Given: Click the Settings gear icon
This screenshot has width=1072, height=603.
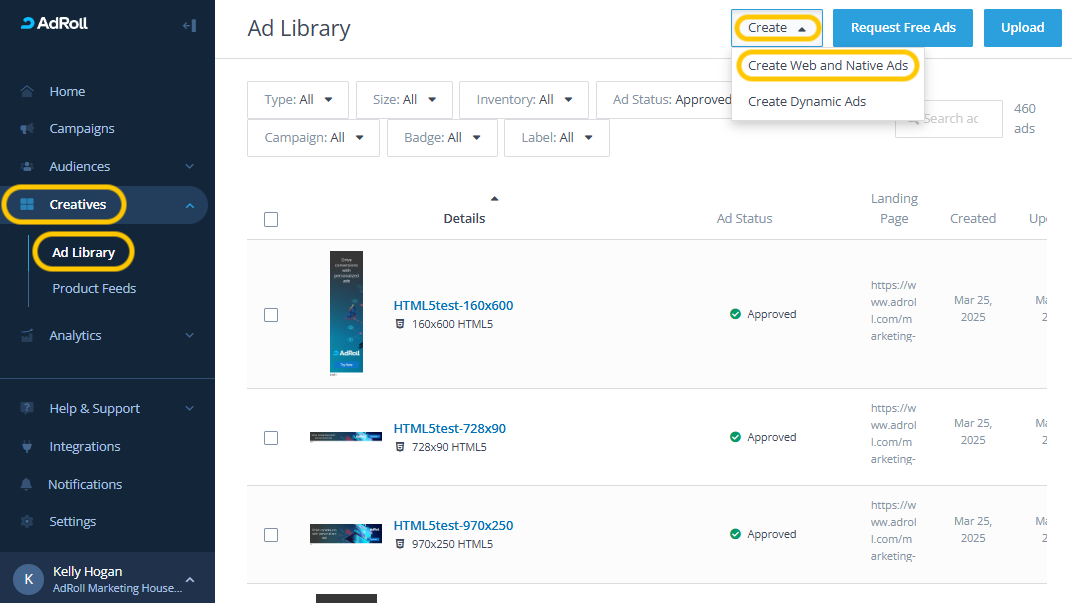Looking at the screenshot, I should 27,522.
